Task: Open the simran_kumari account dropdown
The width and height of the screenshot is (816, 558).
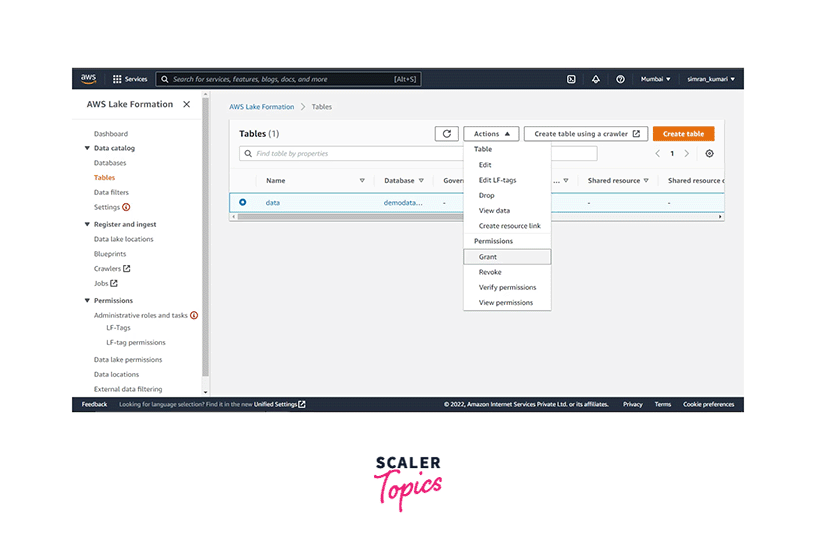Action: [711, 79]
